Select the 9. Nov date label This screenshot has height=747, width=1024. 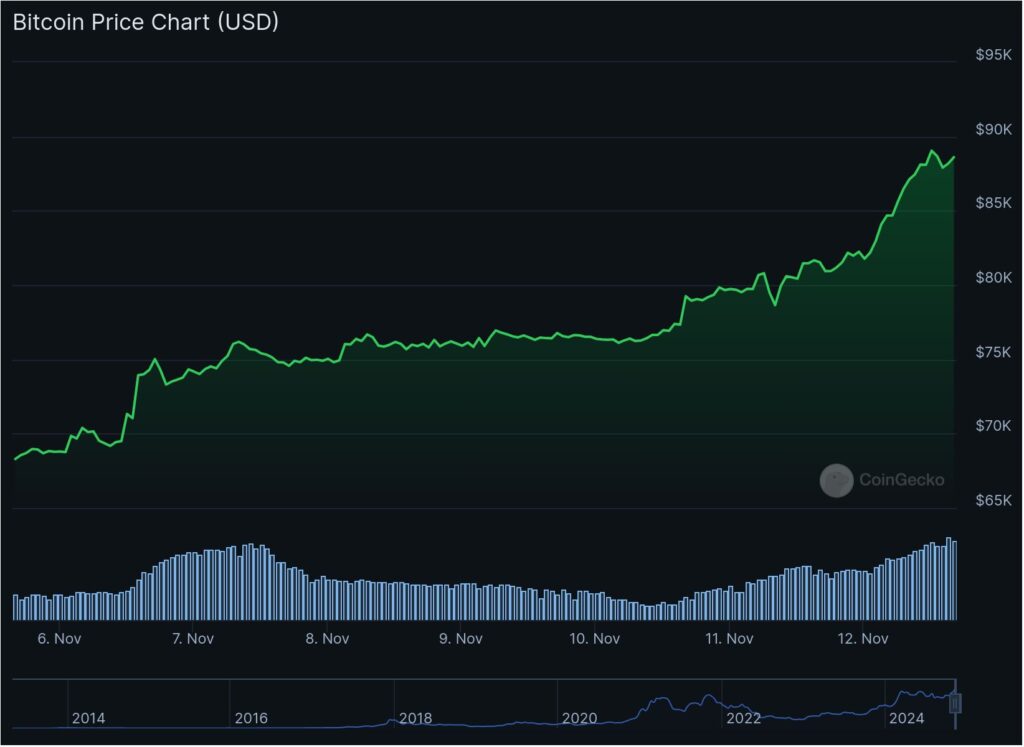[x=461, y=638]
